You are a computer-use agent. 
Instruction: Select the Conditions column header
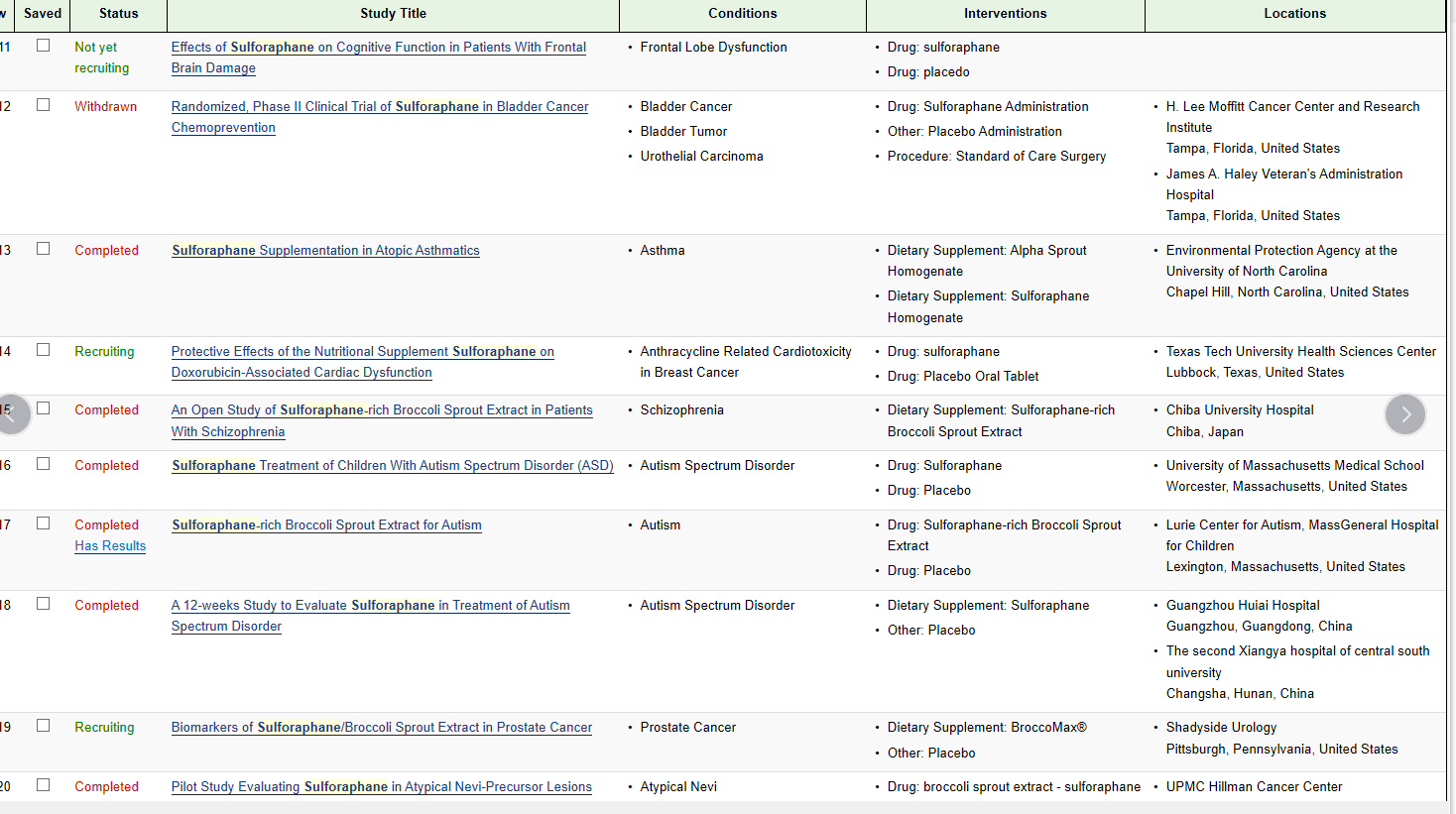[x=742, y=14]
